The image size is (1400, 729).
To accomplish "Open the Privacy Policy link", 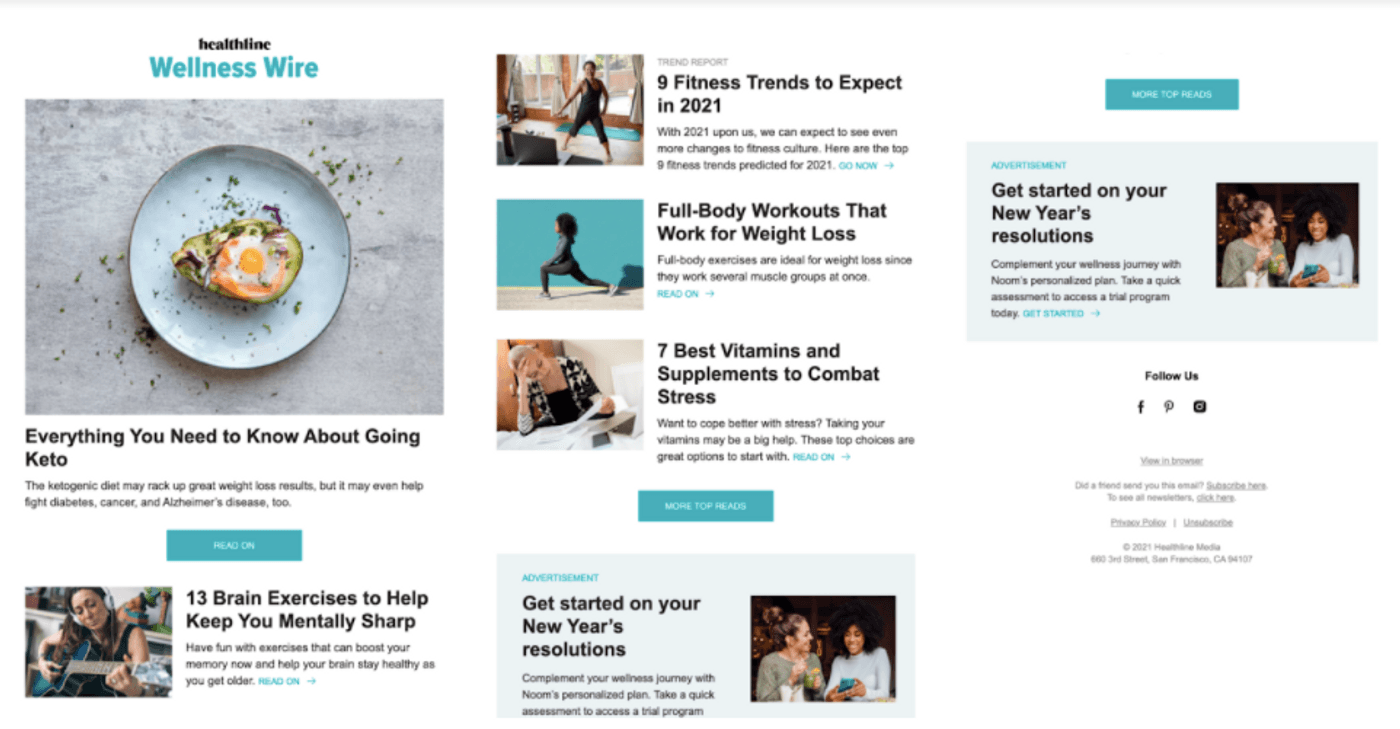I will coord(1138,523).
